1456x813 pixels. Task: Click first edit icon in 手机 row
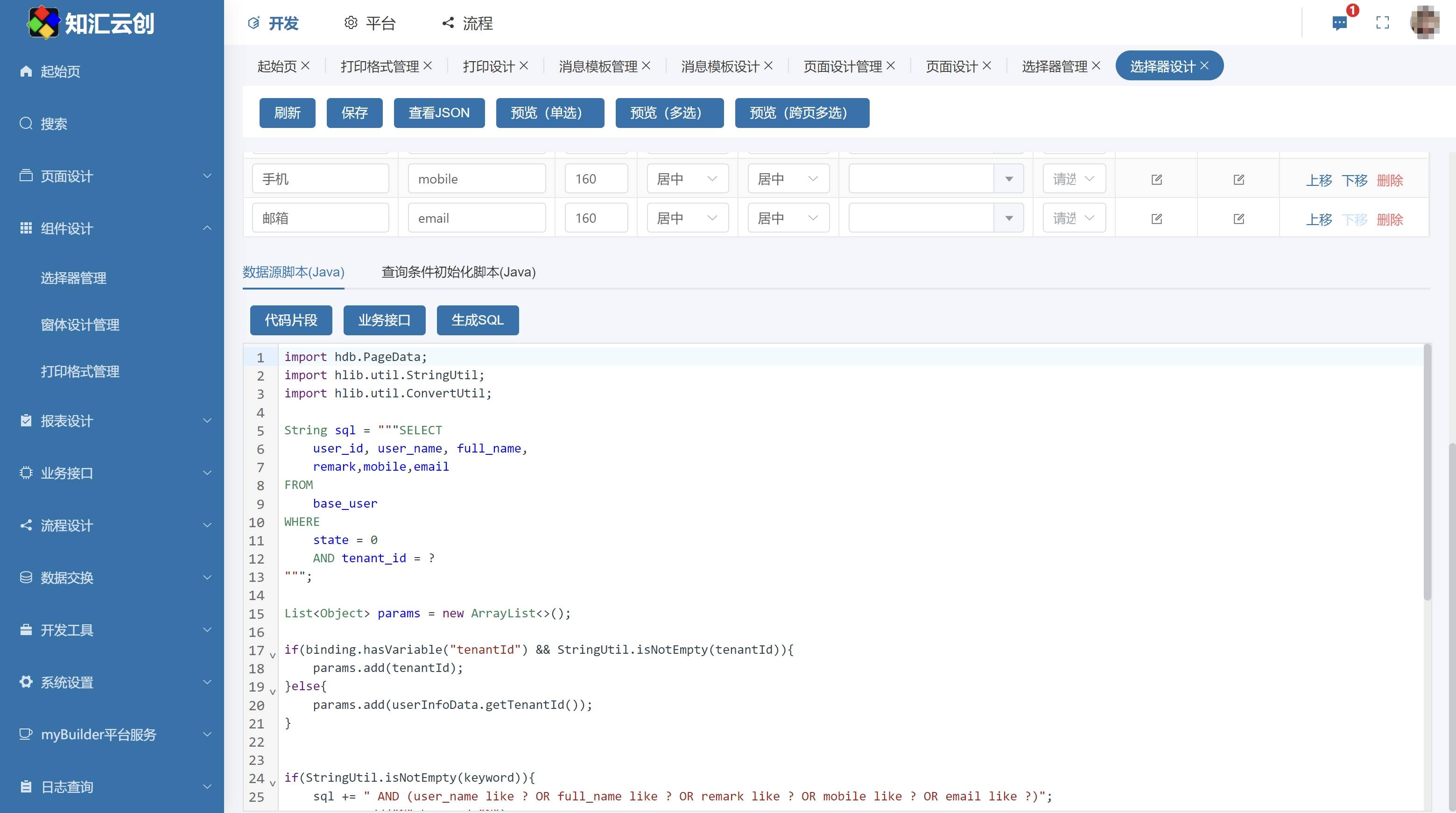(1156, 180)
